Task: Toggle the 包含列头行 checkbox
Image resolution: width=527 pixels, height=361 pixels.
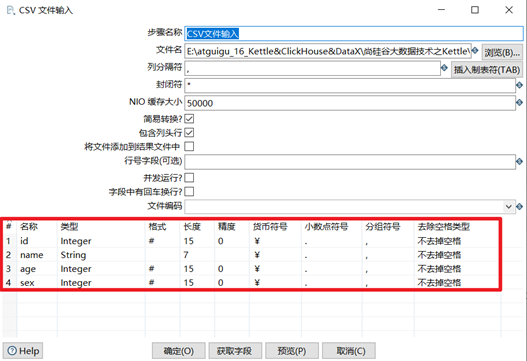Action: click(189, 133)
